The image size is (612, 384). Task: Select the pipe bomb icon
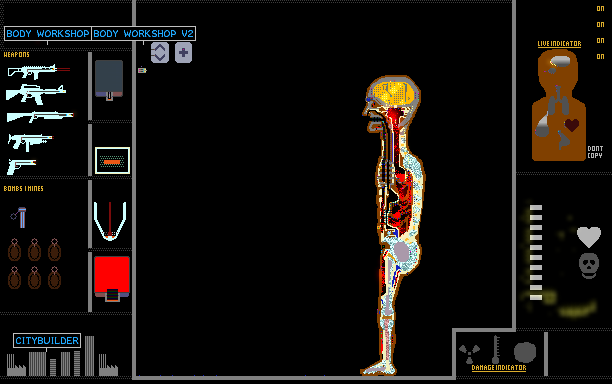click(x=19, y=217)
